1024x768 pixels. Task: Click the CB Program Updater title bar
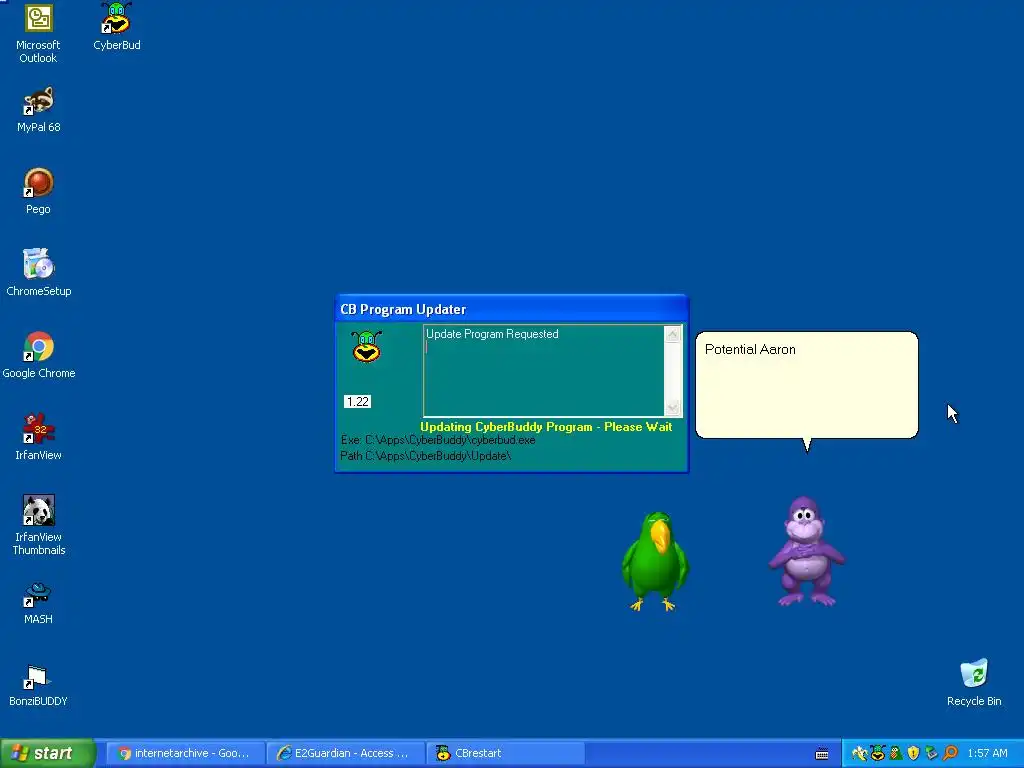point(511,309)
